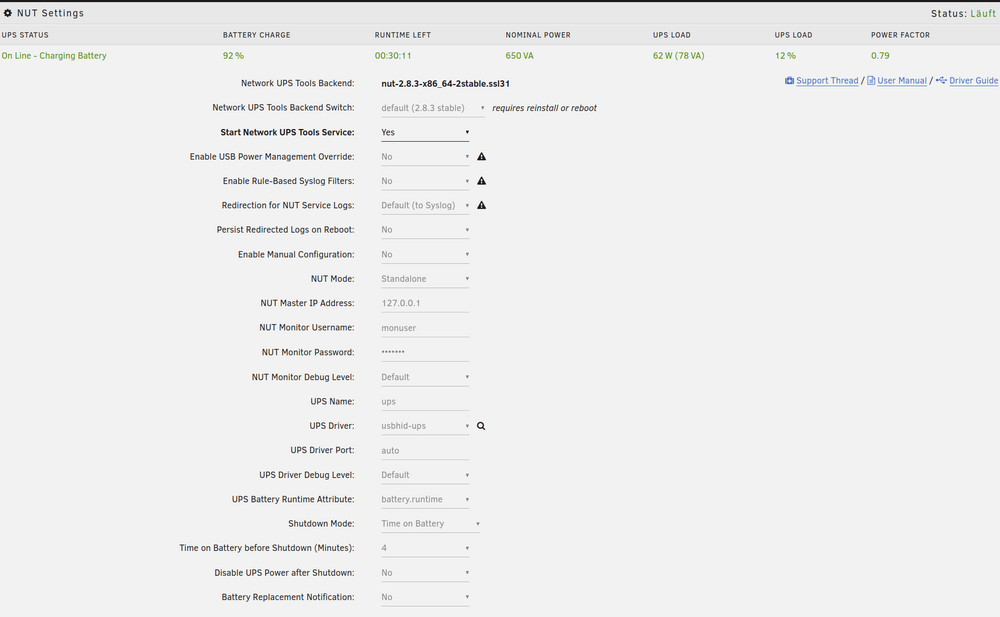Open Time on Battery before Shutdown dropdown
The width and height of the screenshot is (1000, 617).
[x=425, y=547]
